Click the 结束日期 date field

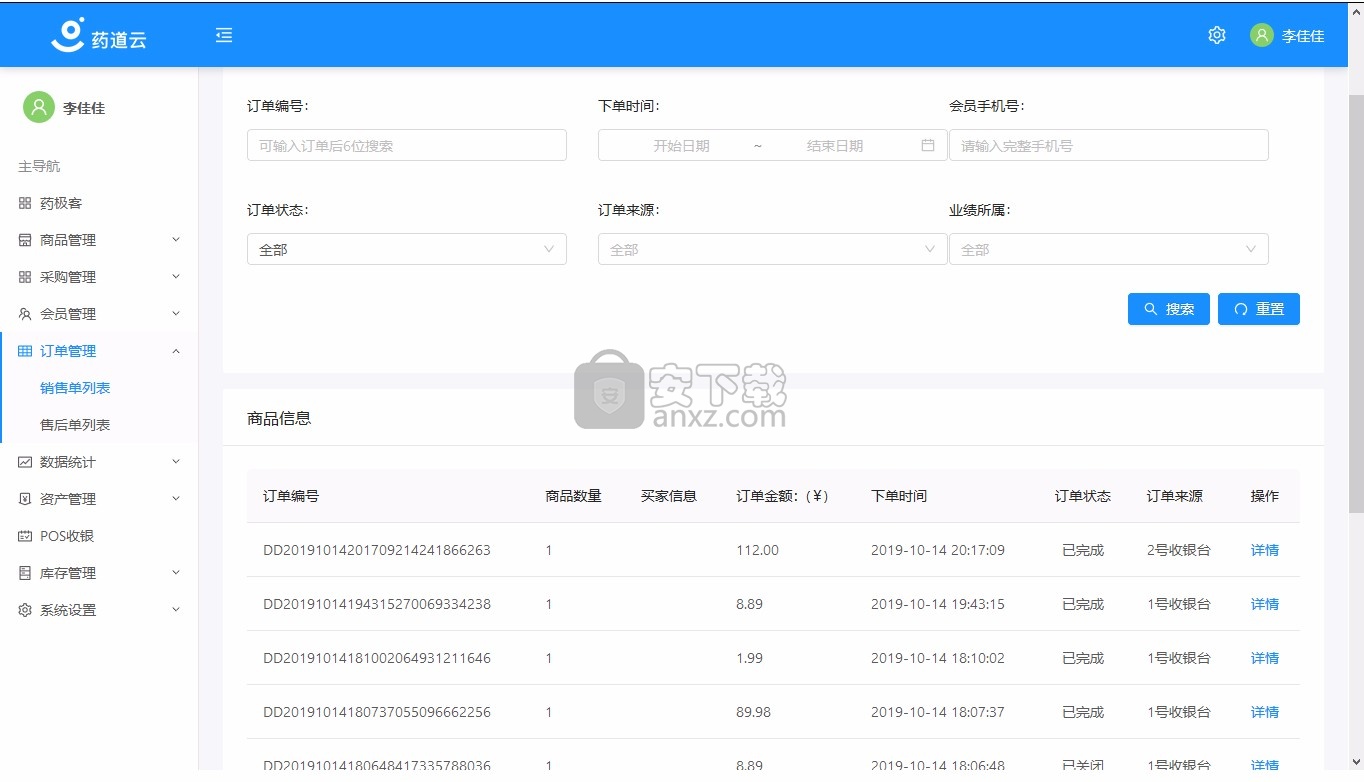click(835, 145)
